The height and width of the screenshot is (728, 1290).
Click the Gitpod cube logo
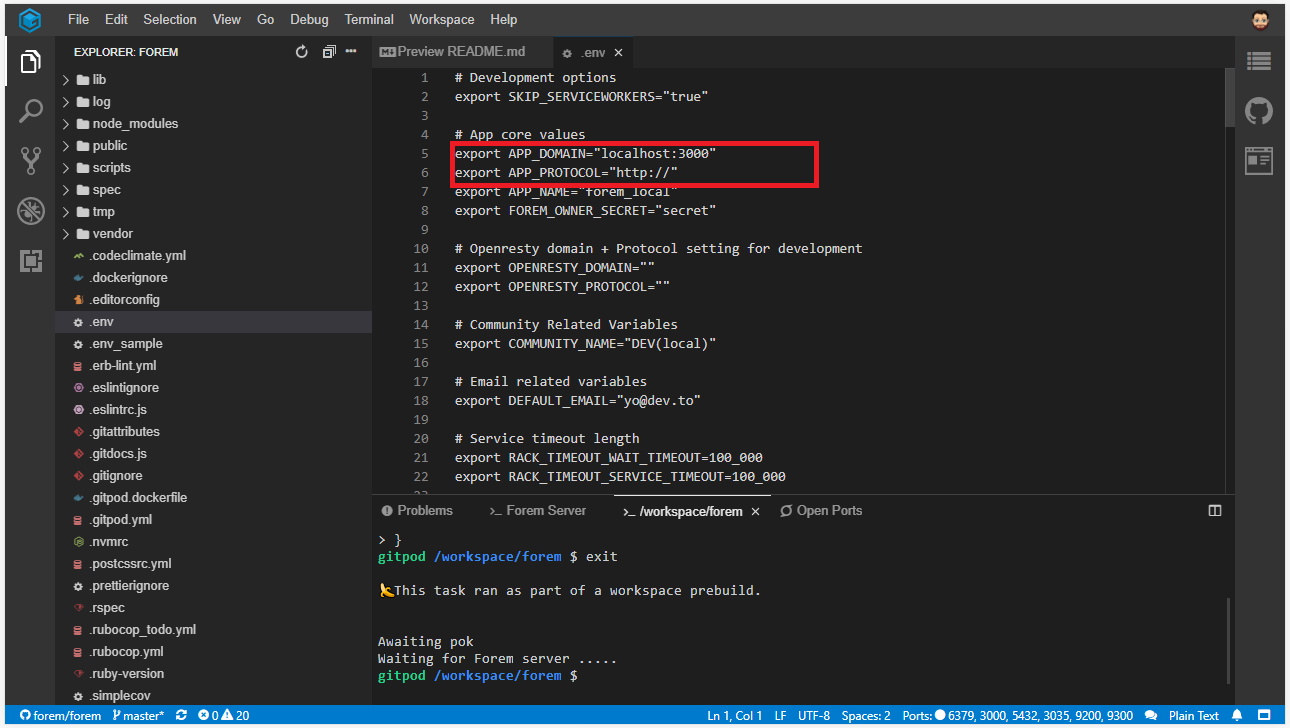coord(30,19)
